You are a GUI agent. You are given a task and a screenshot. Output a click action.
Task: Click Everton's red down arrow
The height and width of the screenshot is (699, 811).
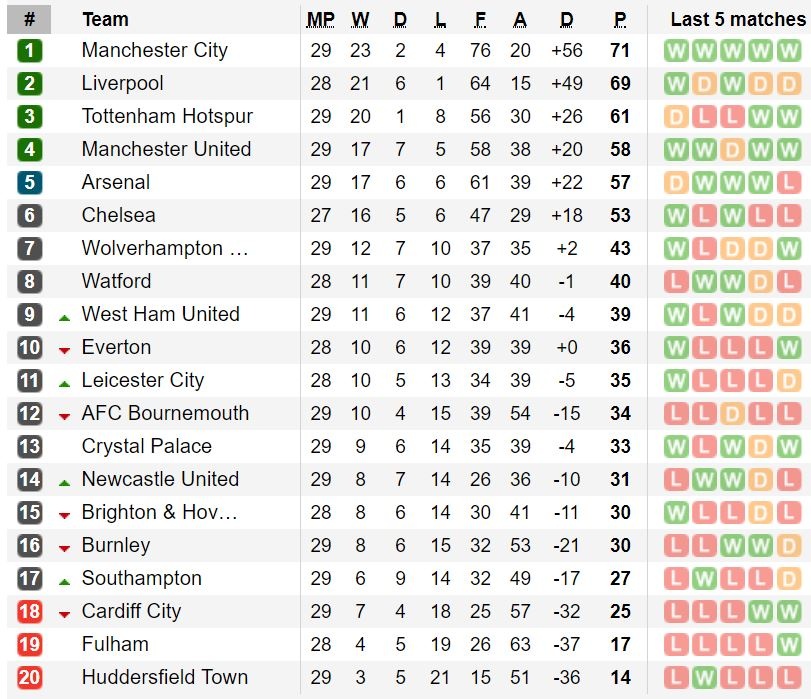(64, 349)
